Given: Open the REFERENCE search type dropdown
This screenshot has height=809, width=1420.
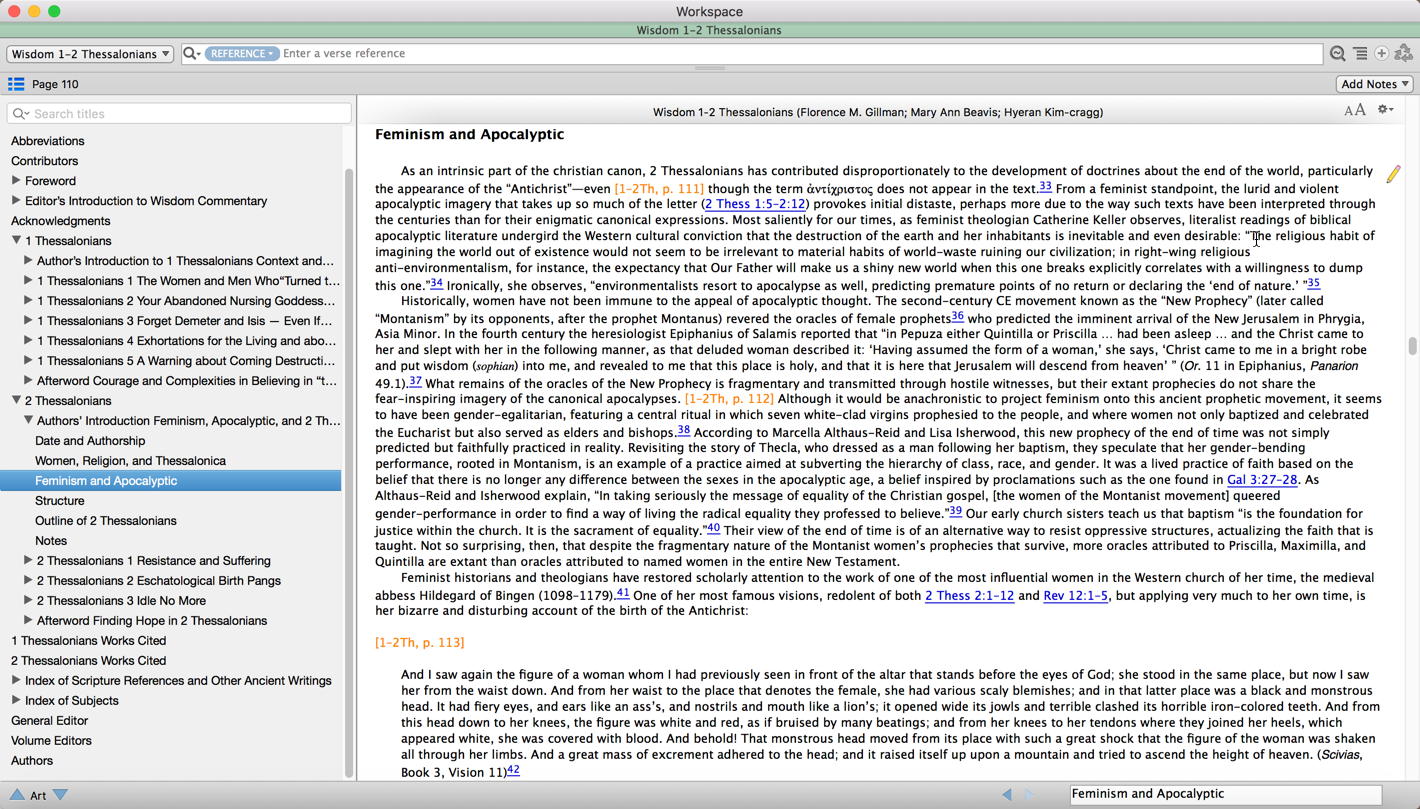Looking at the screenshot, I should tap(242, 54).
